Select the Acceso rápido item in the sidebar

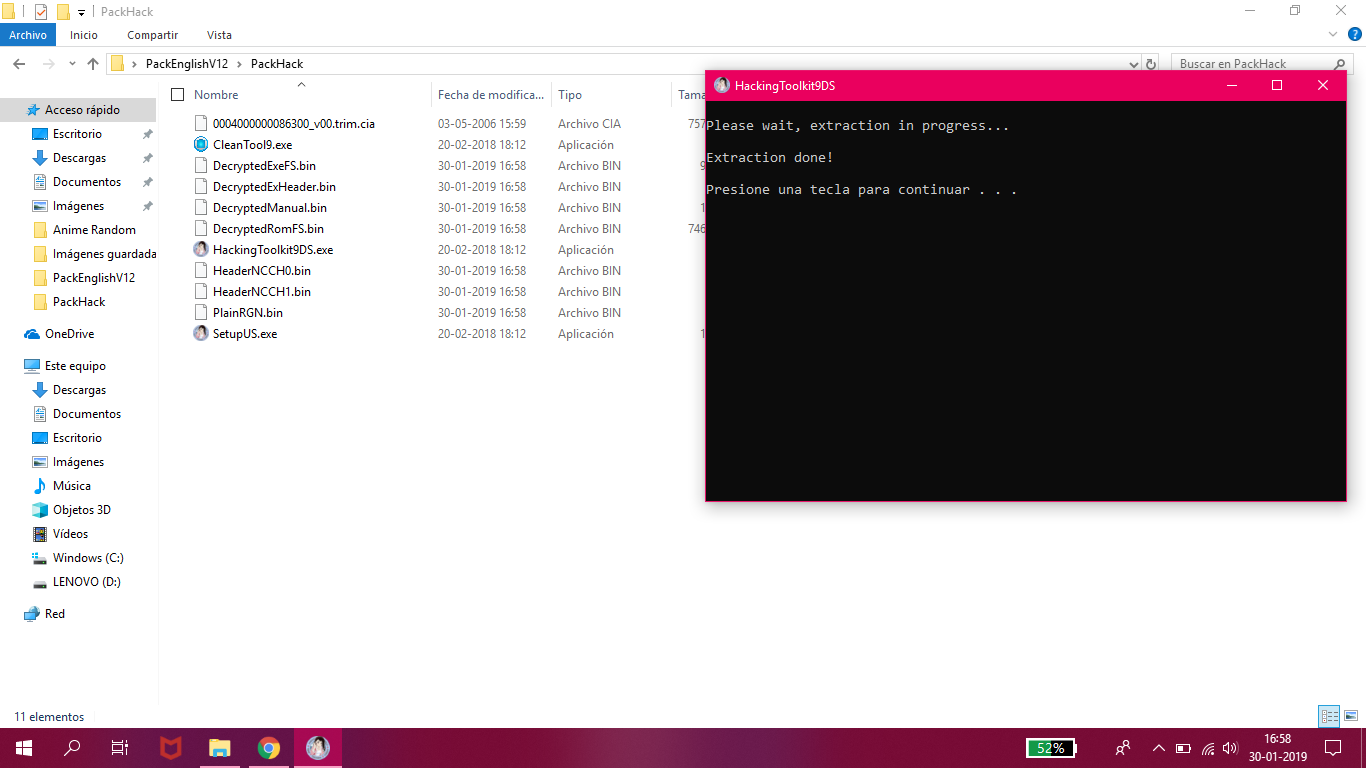[x=78, y=110]
